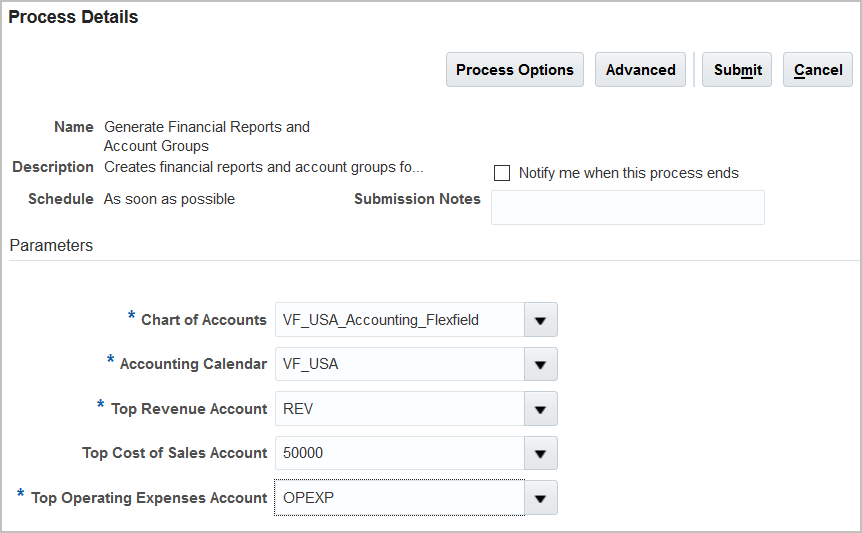Cancel the process details dialog
Screen dimensions: 862x533
pos(817,70)
